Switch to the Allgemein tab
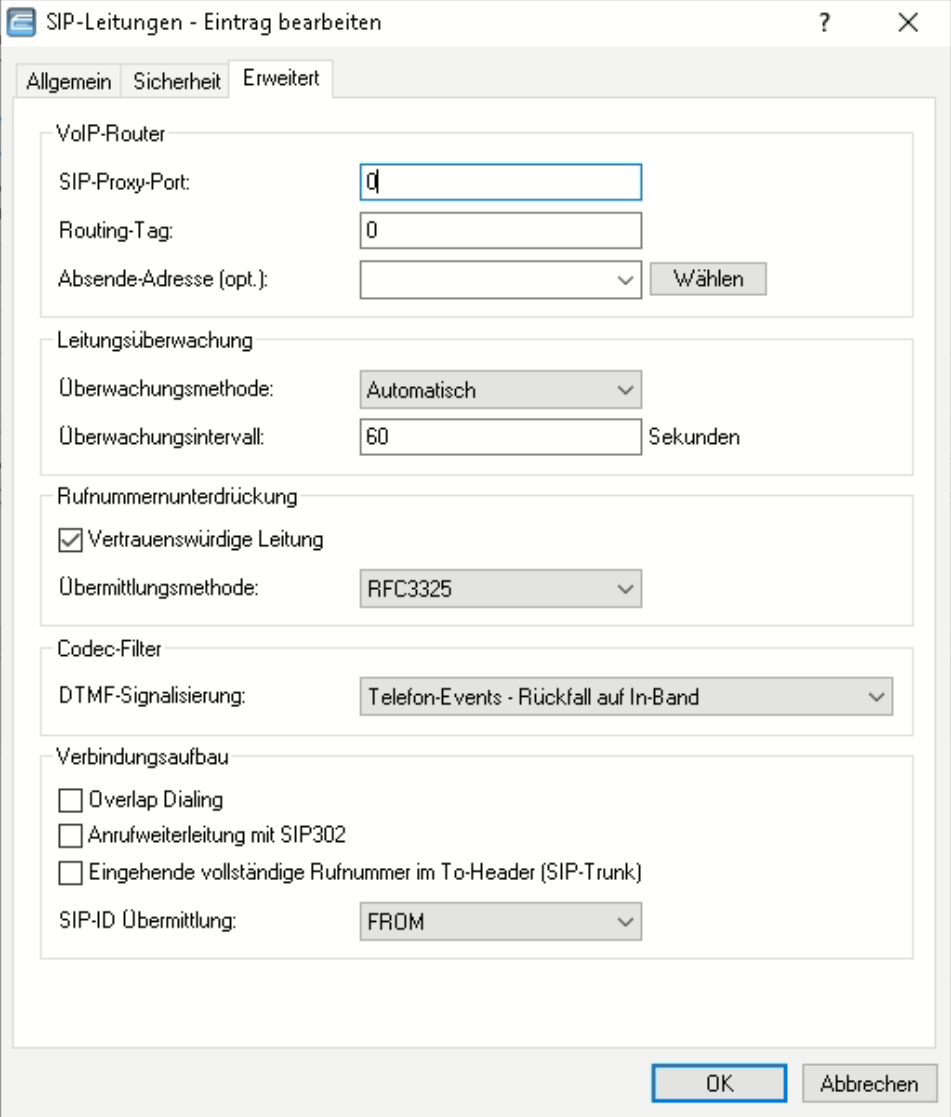The image size is (951, 1117). click(x=69, y=81)
